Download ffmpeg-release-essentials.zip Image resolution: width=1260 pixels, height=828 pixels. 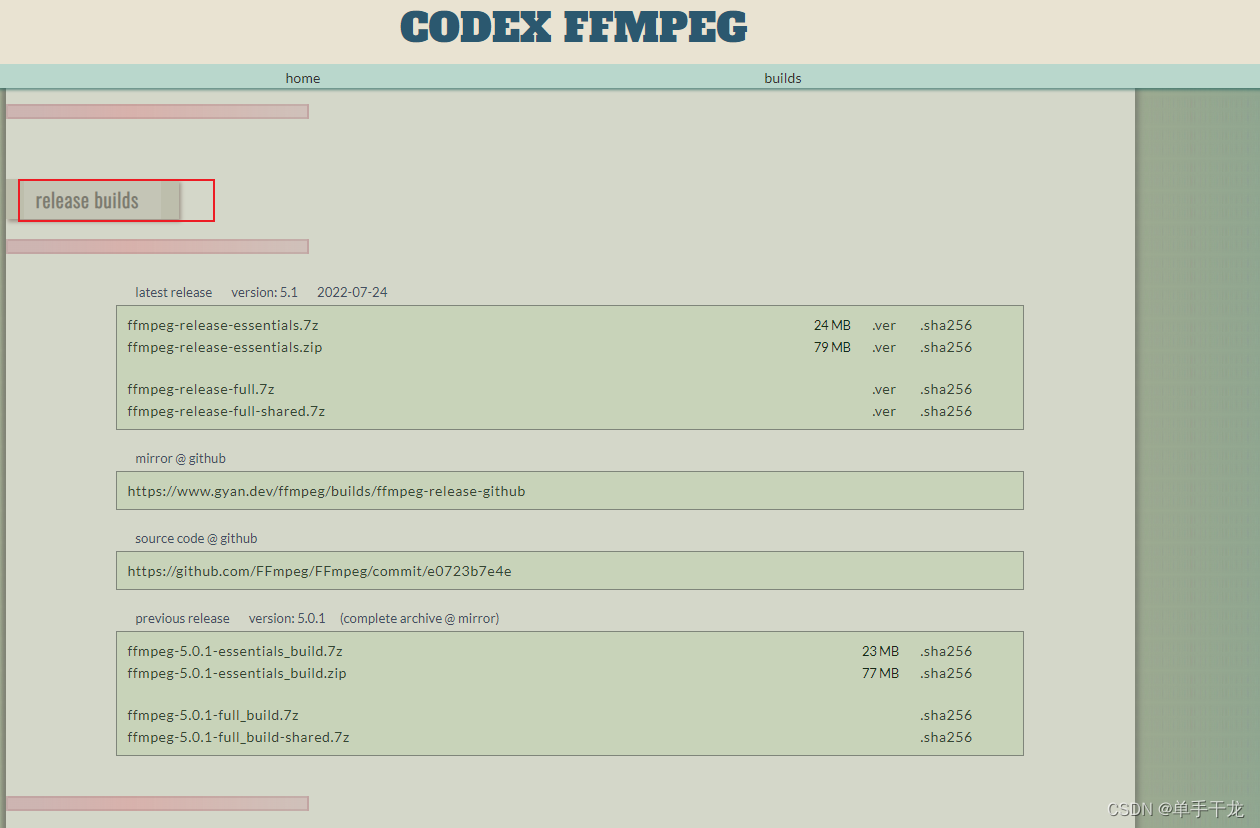click(225, 347)
